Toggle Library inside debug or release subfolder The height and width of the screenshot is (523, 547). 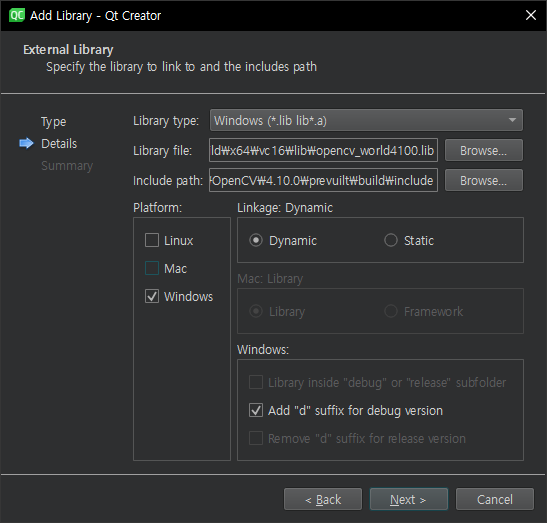point(256,382)
